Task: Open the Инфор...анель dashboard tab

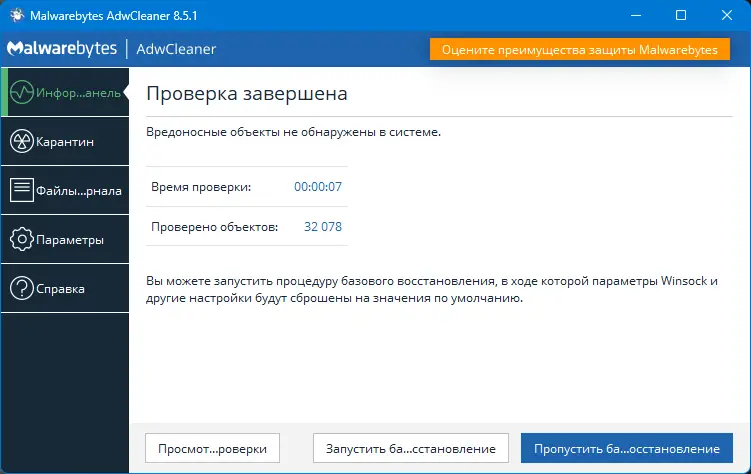Action: pyautogui.click(x=65, y=92)
